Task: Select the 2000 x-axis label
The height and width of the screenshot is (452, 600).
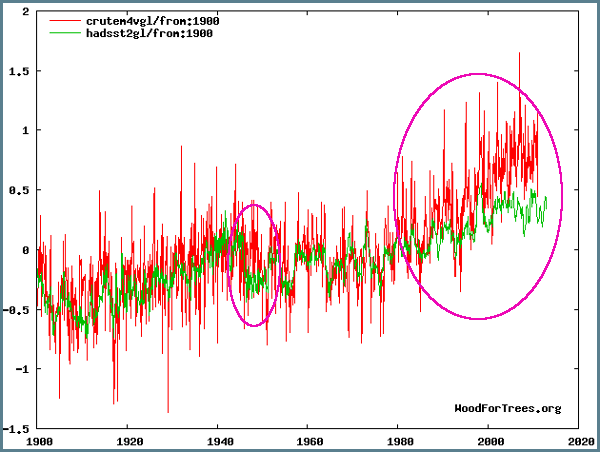Action: click(x=489, y=440)
